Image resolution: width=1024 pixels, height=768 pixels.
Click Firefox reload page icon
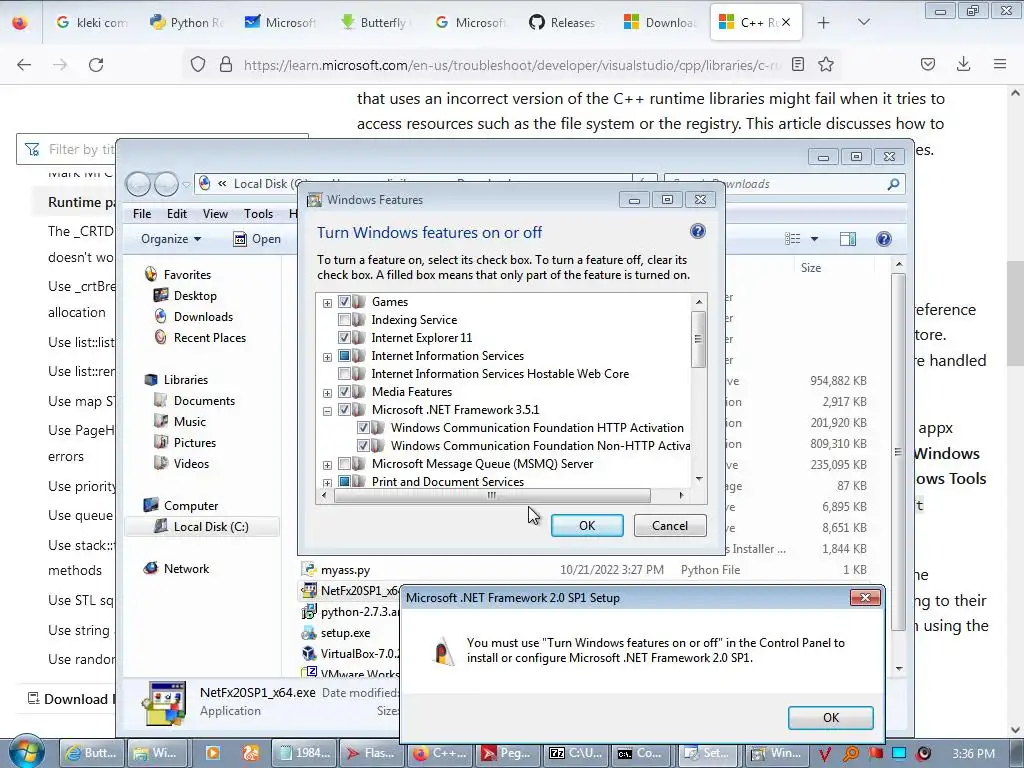(96, 64)
